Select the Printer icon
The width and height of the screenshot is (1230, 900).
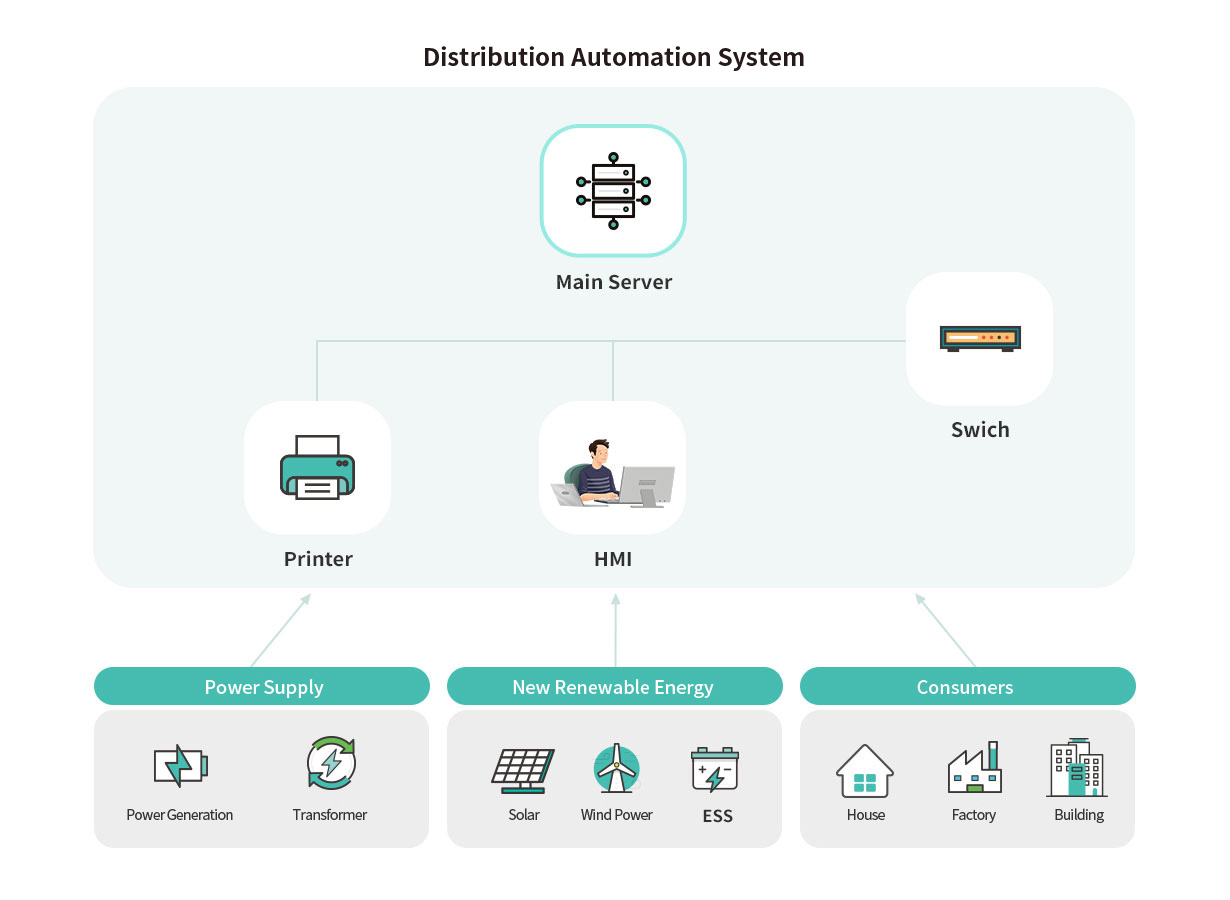coord(317,468)
